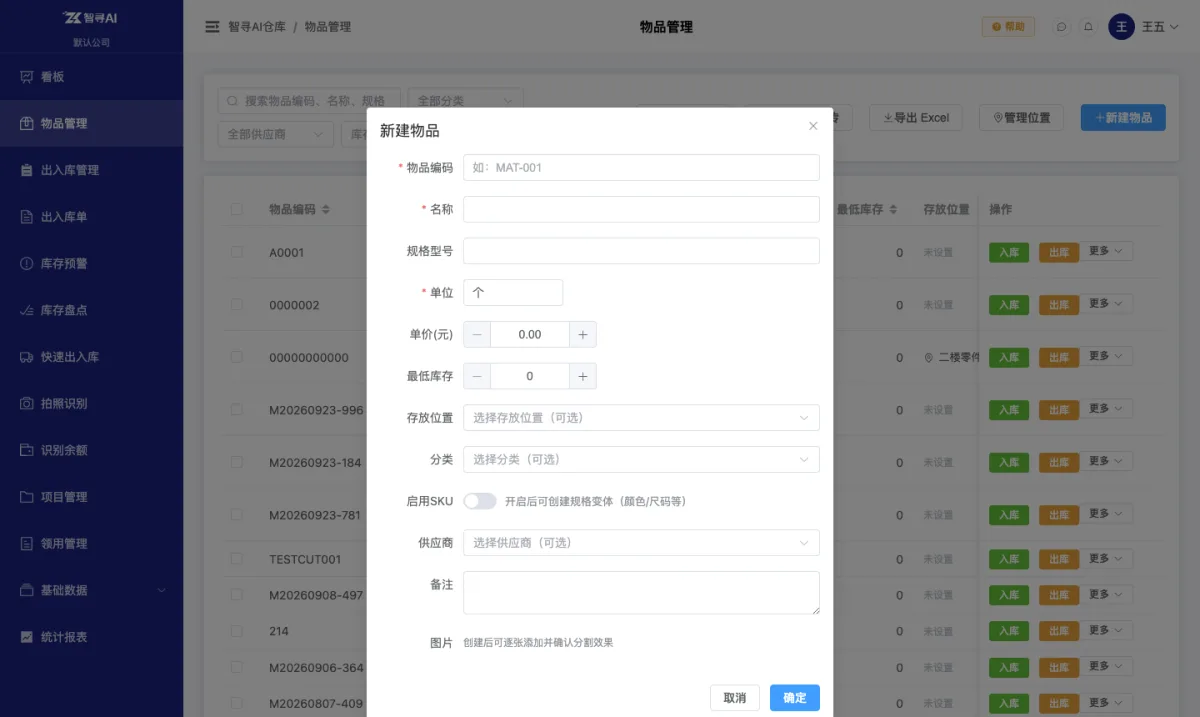The height and width of the screenshot is (717, 1200).
Task: Click 智寻AI仓库 breadcrumb link
Action: (256, 27)
